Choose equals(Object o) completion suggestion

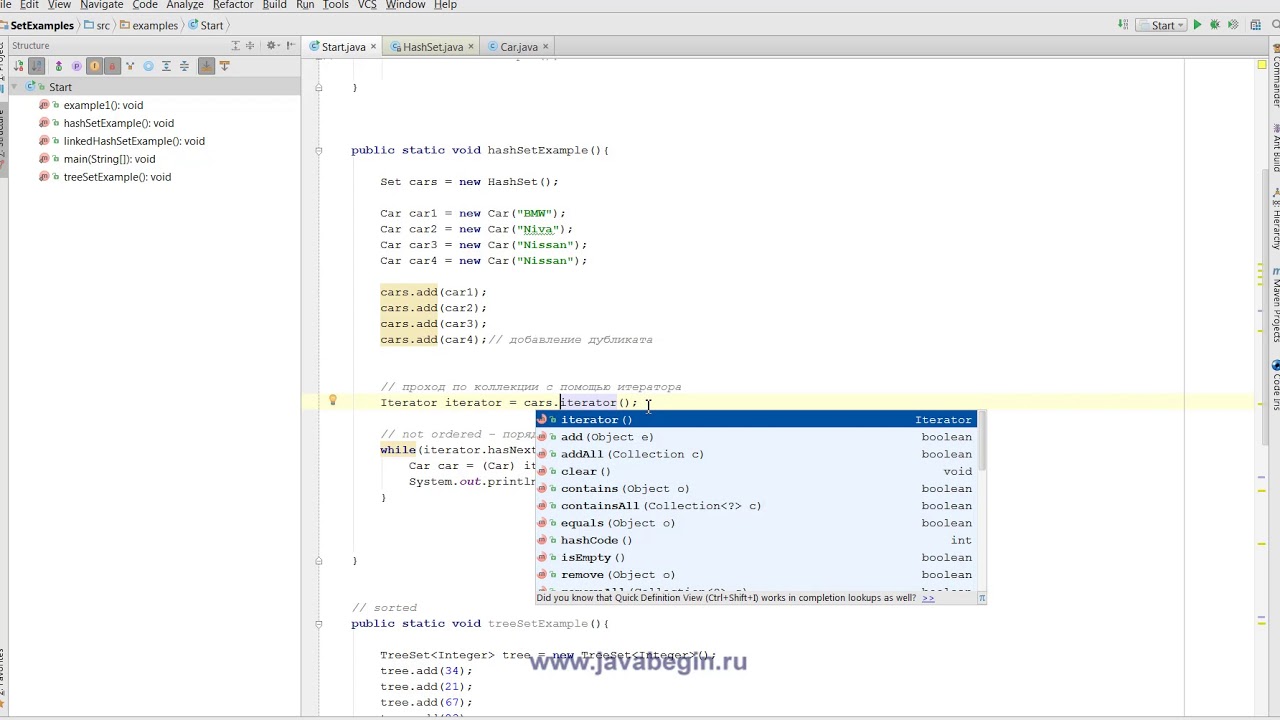tap(755, 523)
